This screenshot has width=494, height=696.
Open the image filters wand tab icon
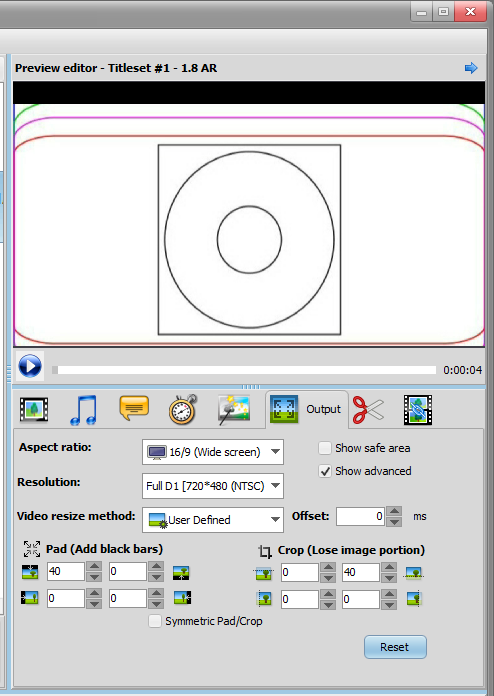point(234,409)
